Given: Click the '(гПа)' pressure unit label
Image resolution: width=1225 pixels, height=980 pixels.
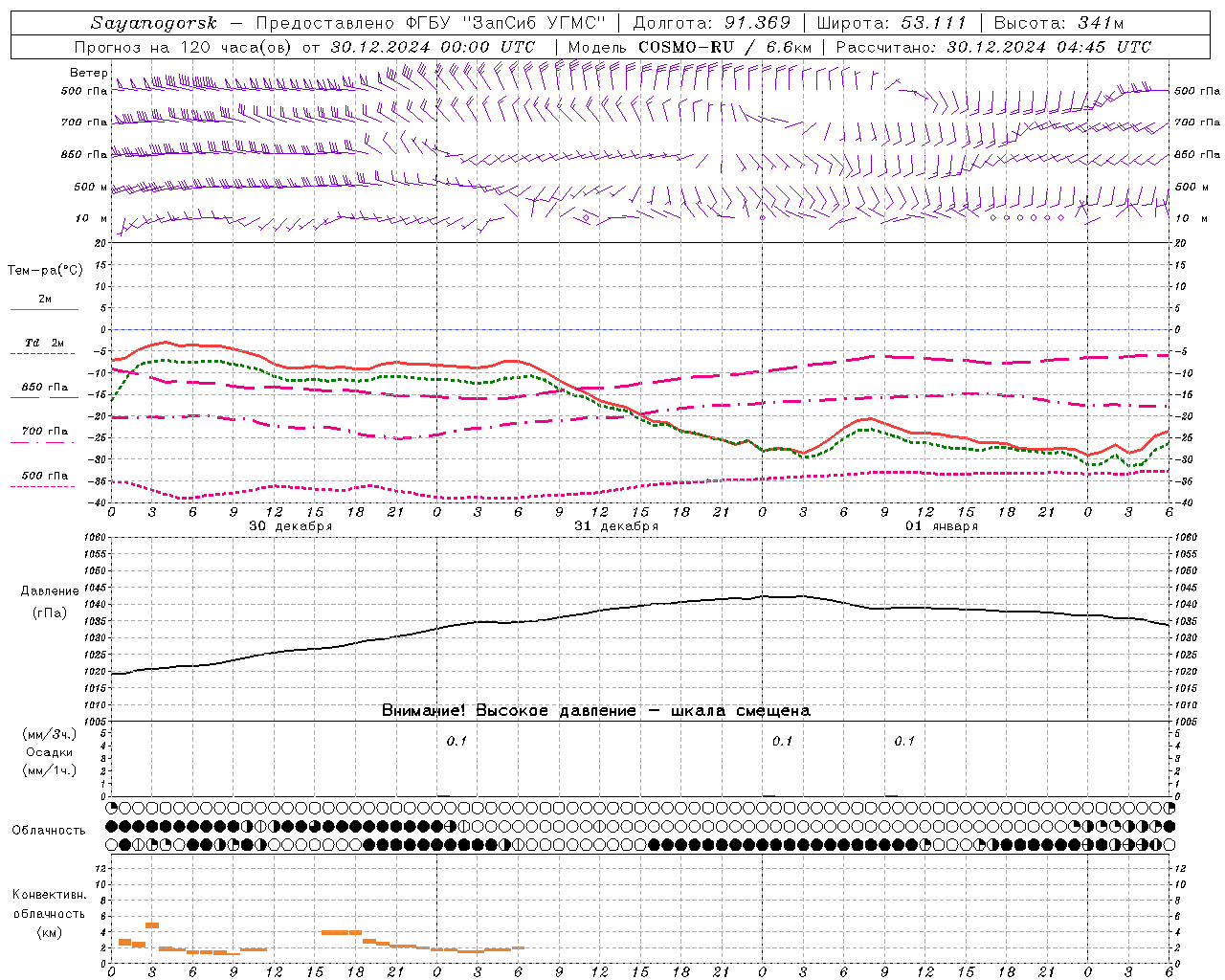Looking at the screenshot, I should point(50,612).
